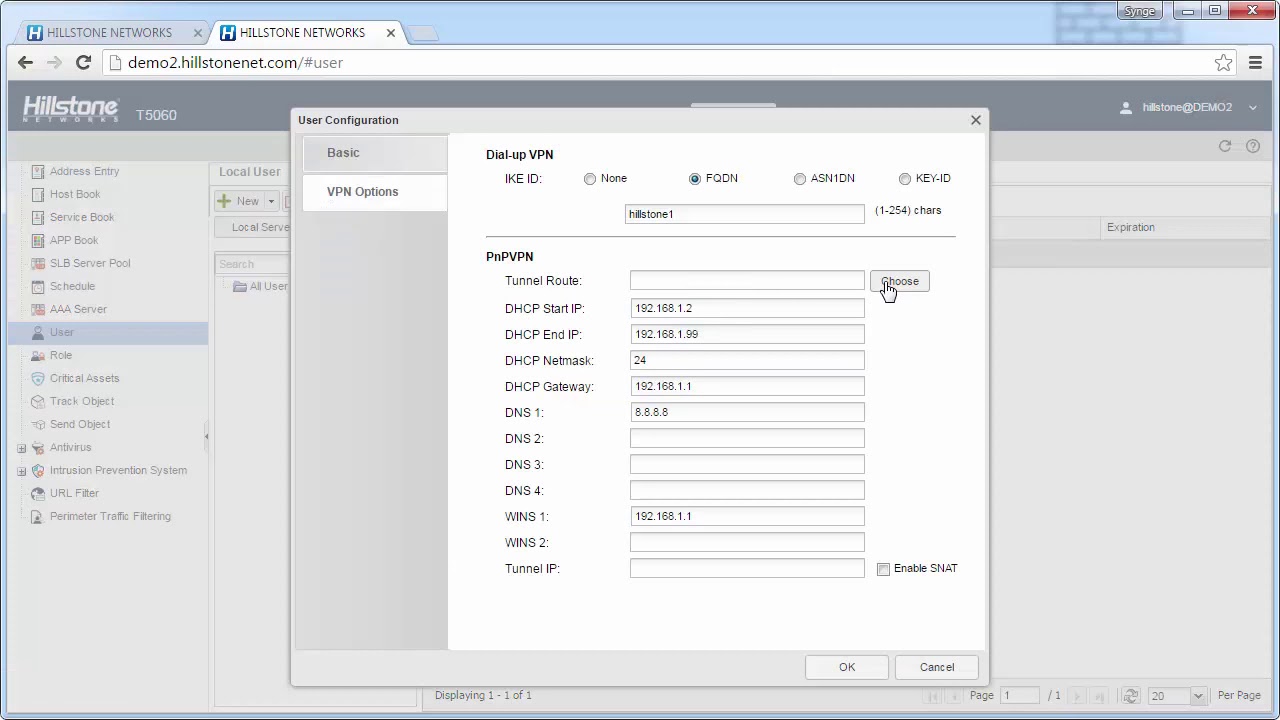Open the User item in sidebar
Screen dimensions: 1280x720
coord(107,332)
